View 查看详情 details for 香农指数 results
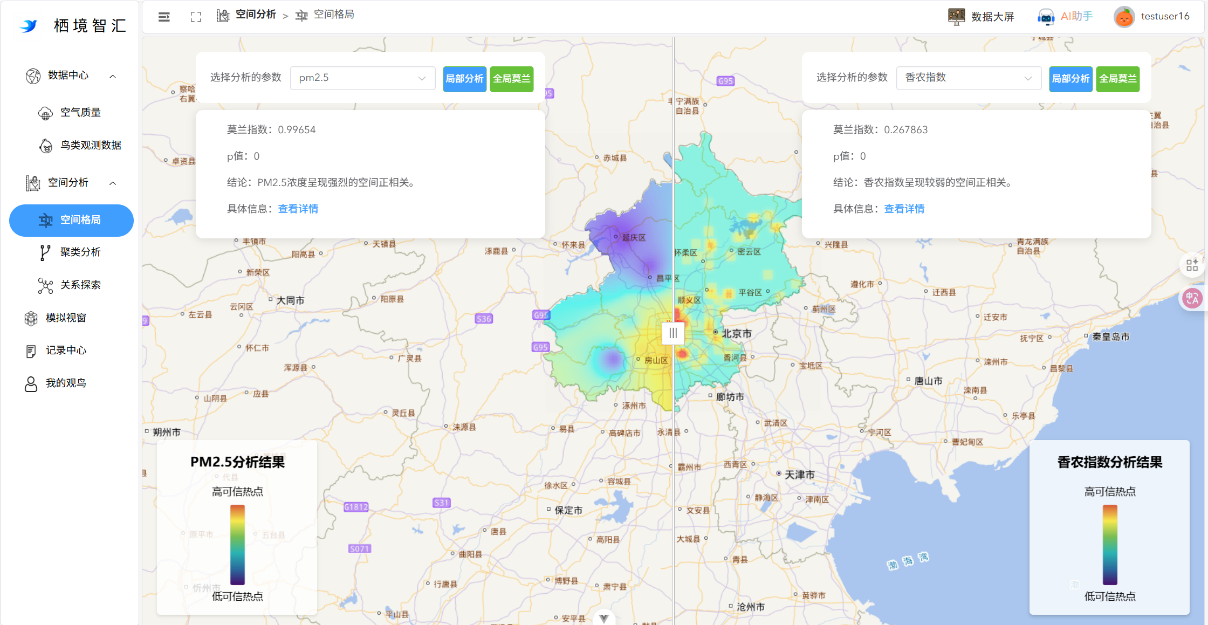This screenshot has width=1208, height=625. click(904, 208)
